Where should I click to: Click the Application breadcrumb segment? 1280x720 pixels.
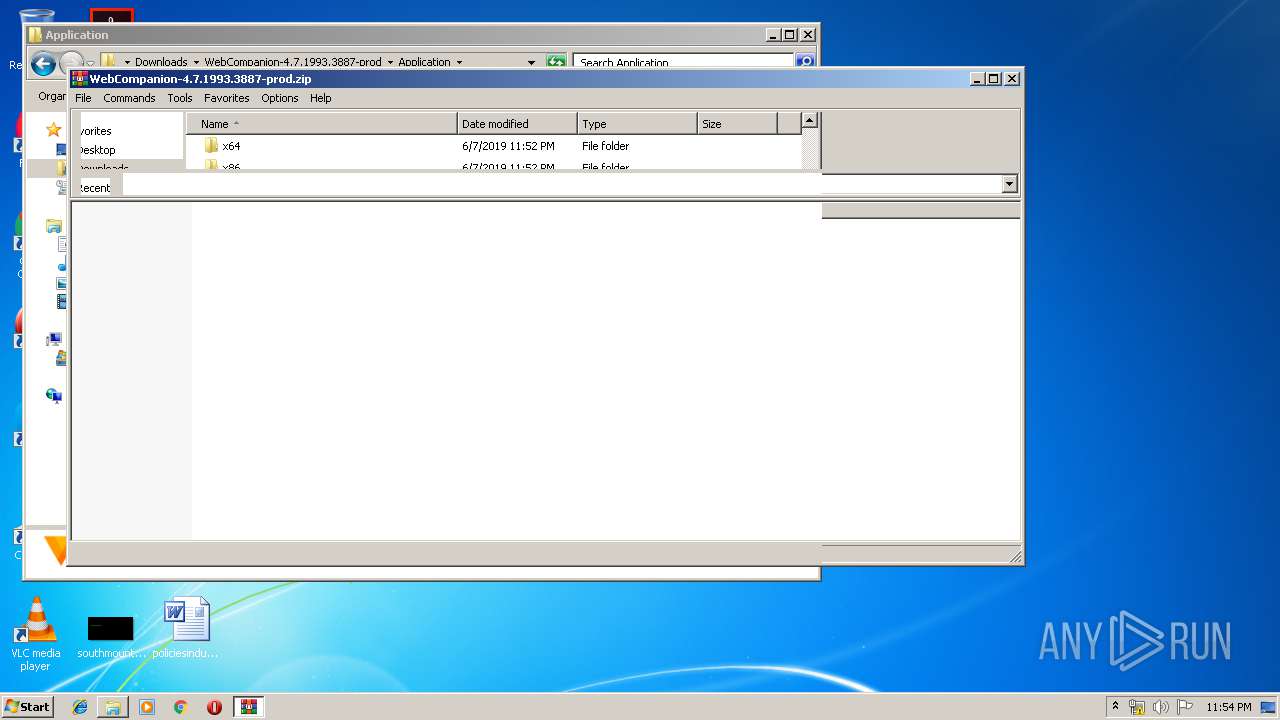(424, 62)
